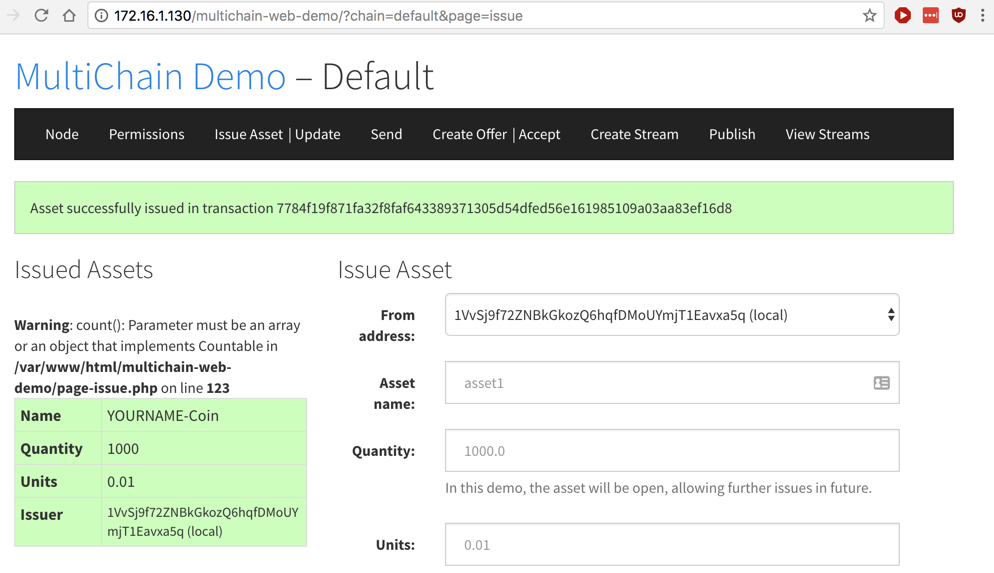
Task: Open the Publish page
Action: (x=732, y=134)
